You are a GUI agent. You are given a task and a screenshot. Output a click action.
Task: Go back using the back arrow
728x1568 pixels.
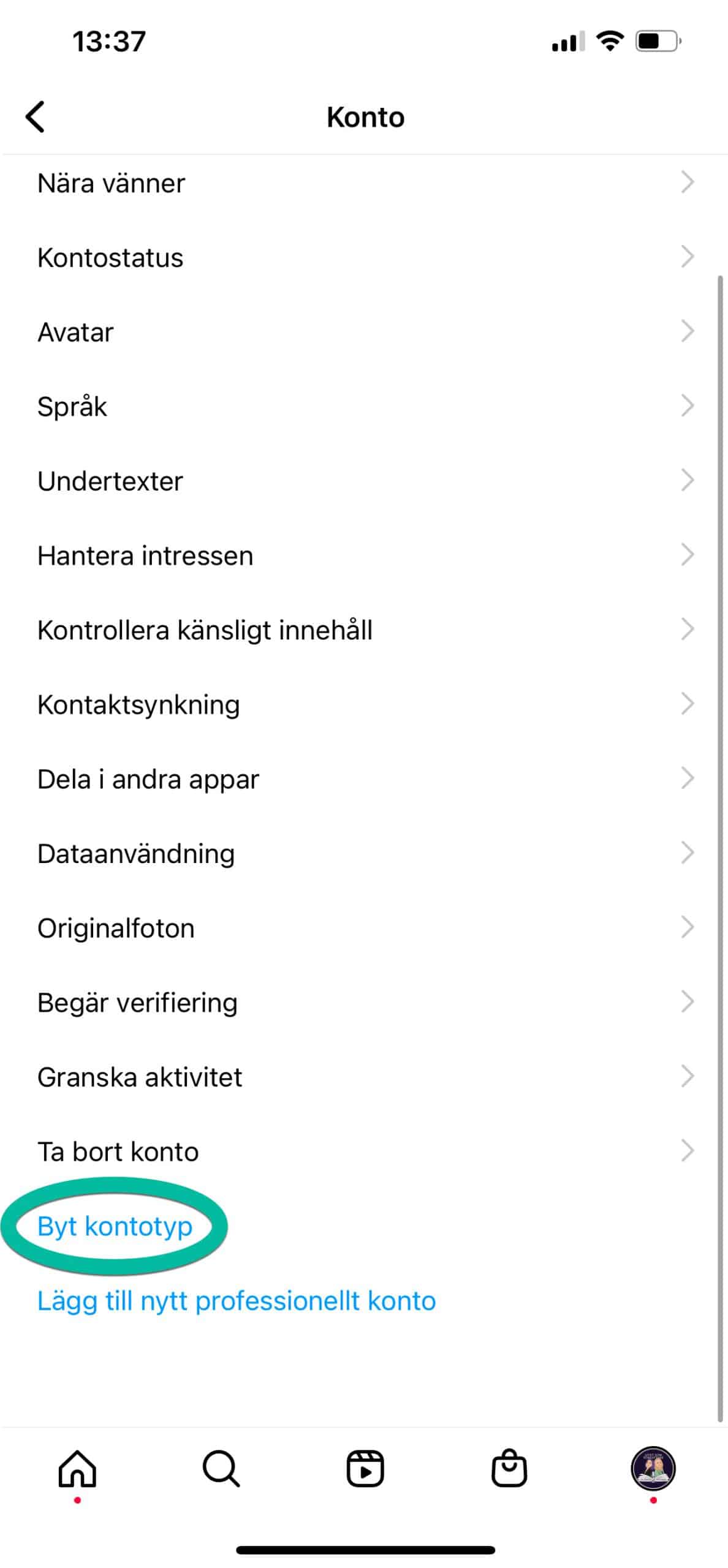(35, 116)
